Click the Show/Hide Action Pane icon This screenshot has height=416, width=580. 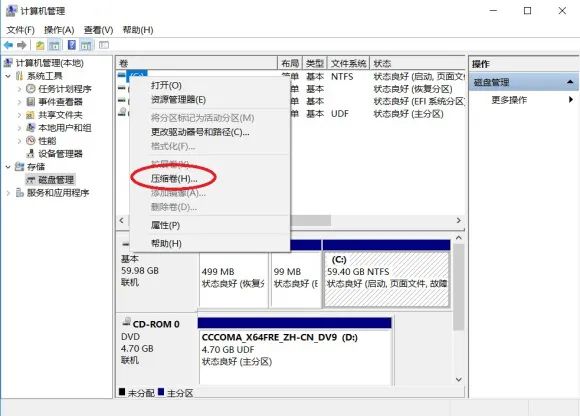(86, 45)
